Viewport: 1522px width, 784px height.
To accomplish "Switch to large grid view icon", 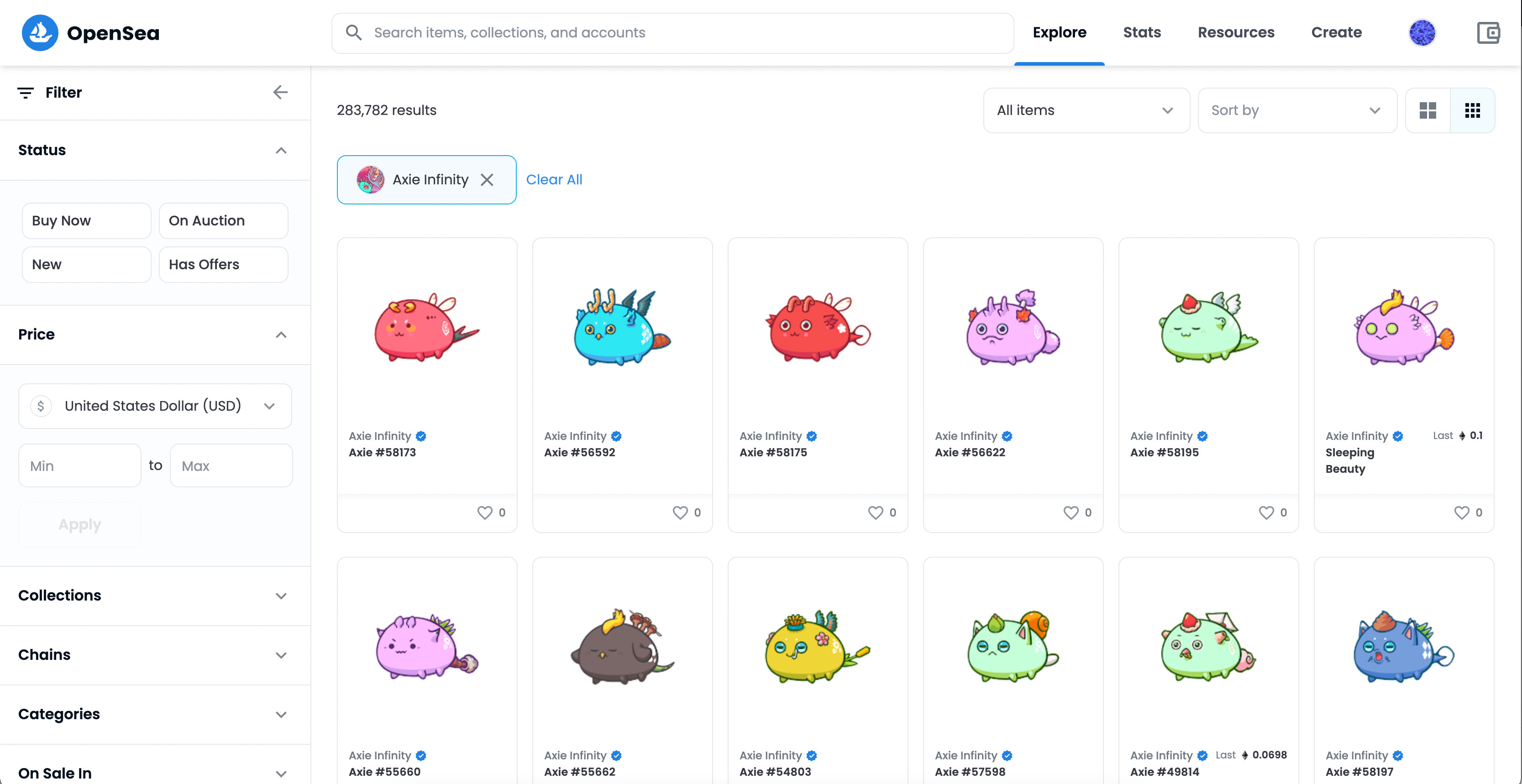I will tap(1428, 110).
